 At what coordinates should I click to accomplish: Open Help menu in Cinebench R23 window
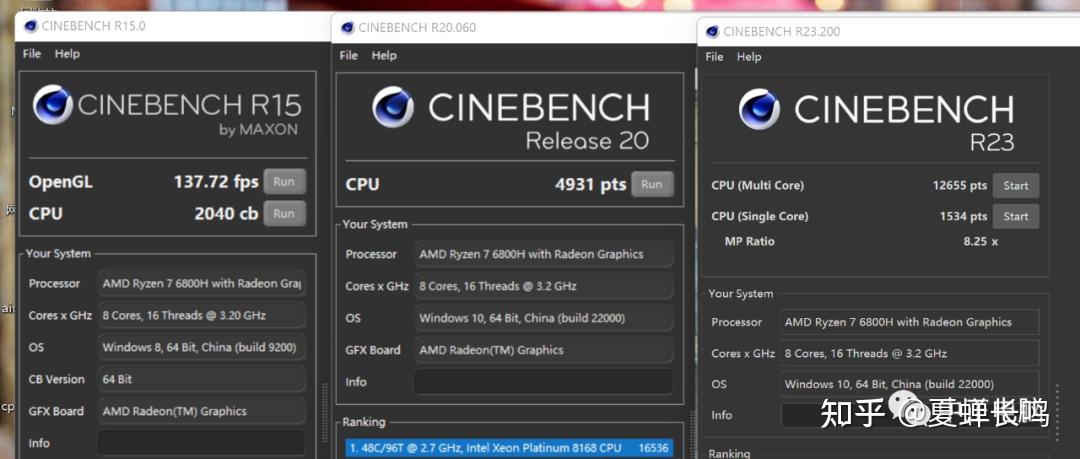click(749, 57)
